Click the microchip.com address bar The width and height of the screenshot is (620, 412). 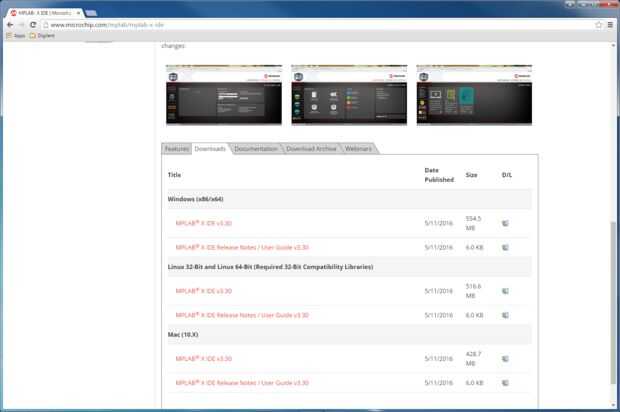(x=318, y=25)
